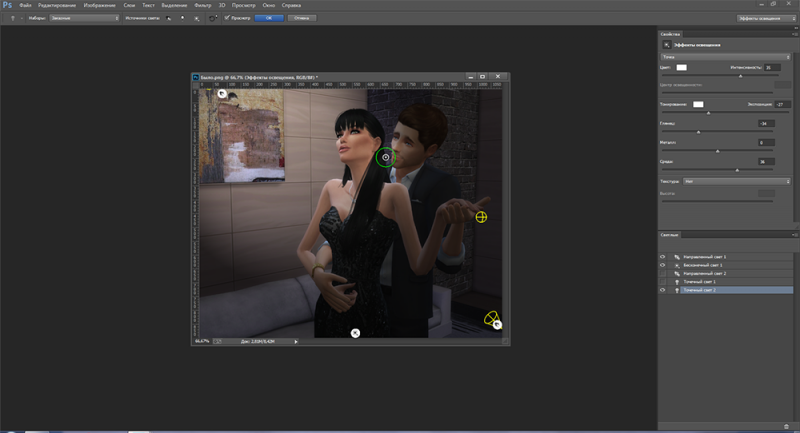Screen dimensions: 800x433
Task: Toggle the Просмотр preview checkbox
Action: [227, 18]
